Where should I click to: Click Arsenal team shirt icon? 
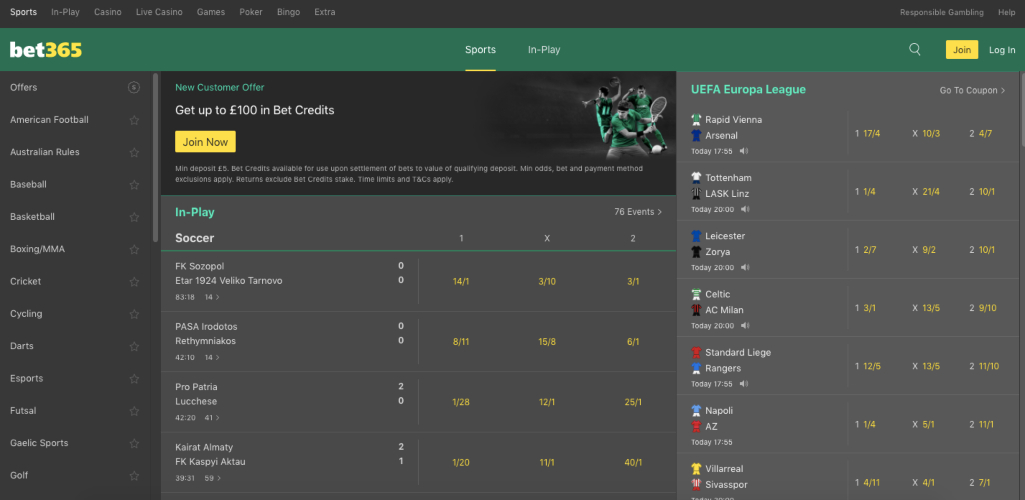coord(696,135)
